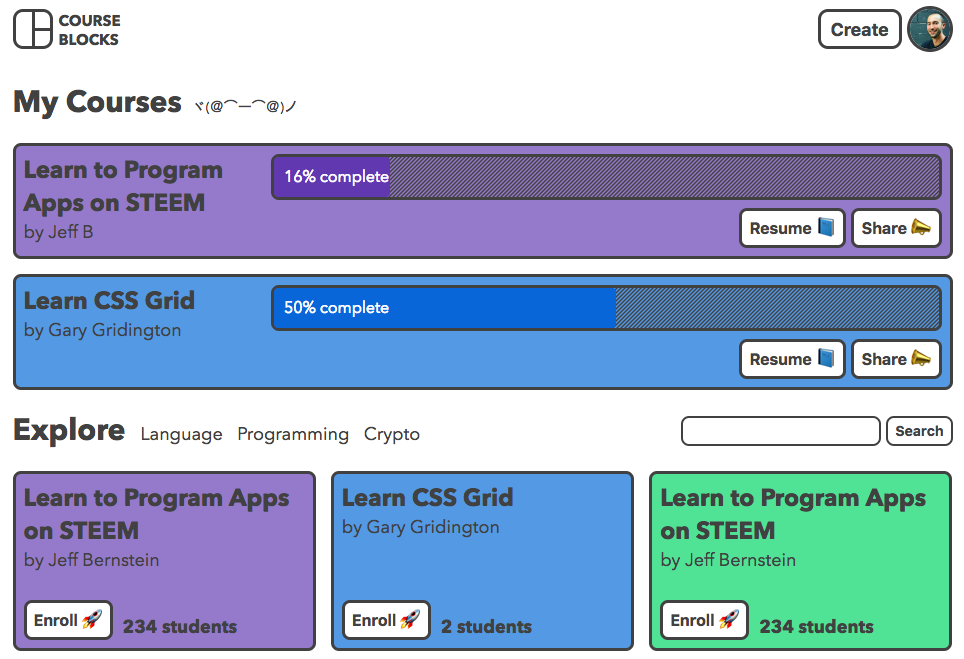Resume the Learn CSS Grid course
The image size is (964, 659).
point(792,359)
